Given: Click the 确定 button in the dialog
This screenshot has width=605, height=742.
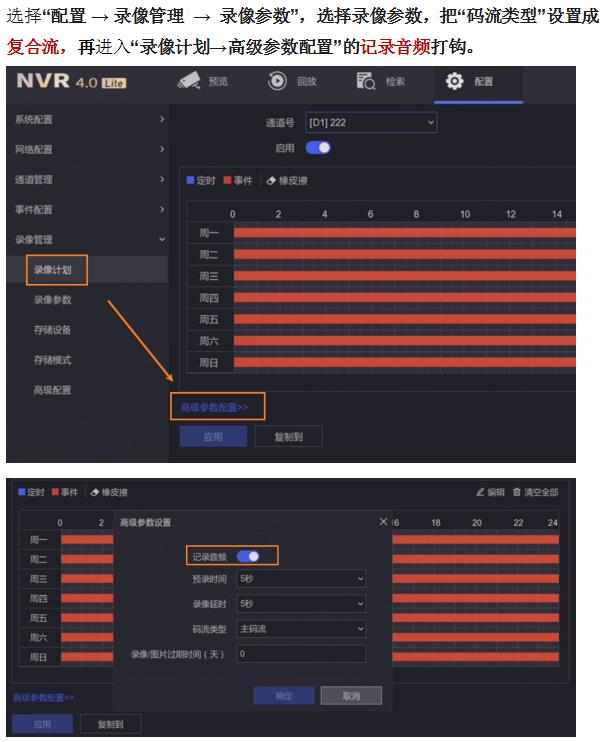Looking at the screenshot, I should coord(284,696).
